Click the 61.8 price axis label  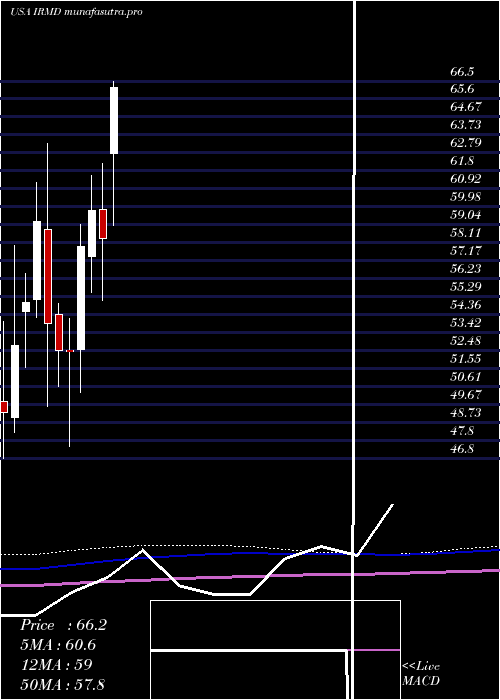[x=462, y=161]
